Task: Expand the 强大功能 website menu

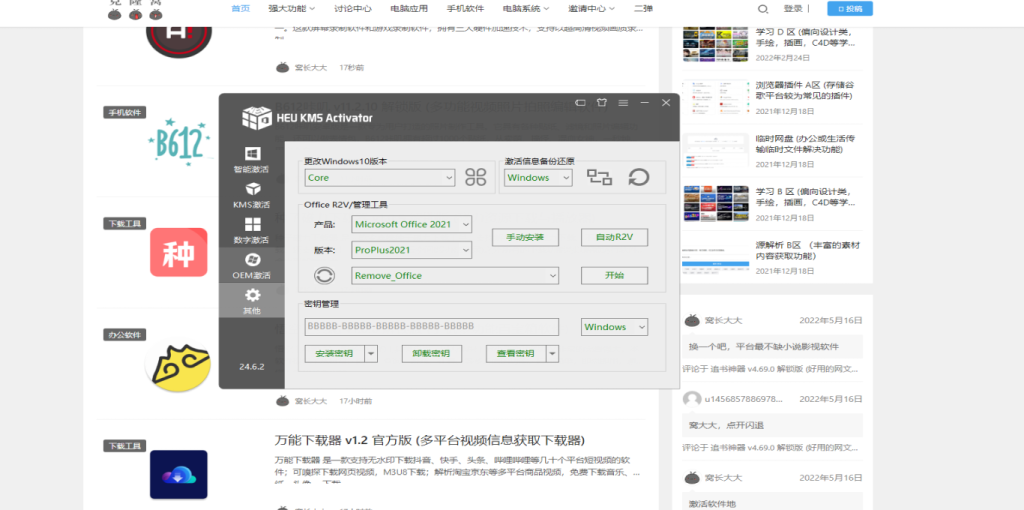Action: 291,8
